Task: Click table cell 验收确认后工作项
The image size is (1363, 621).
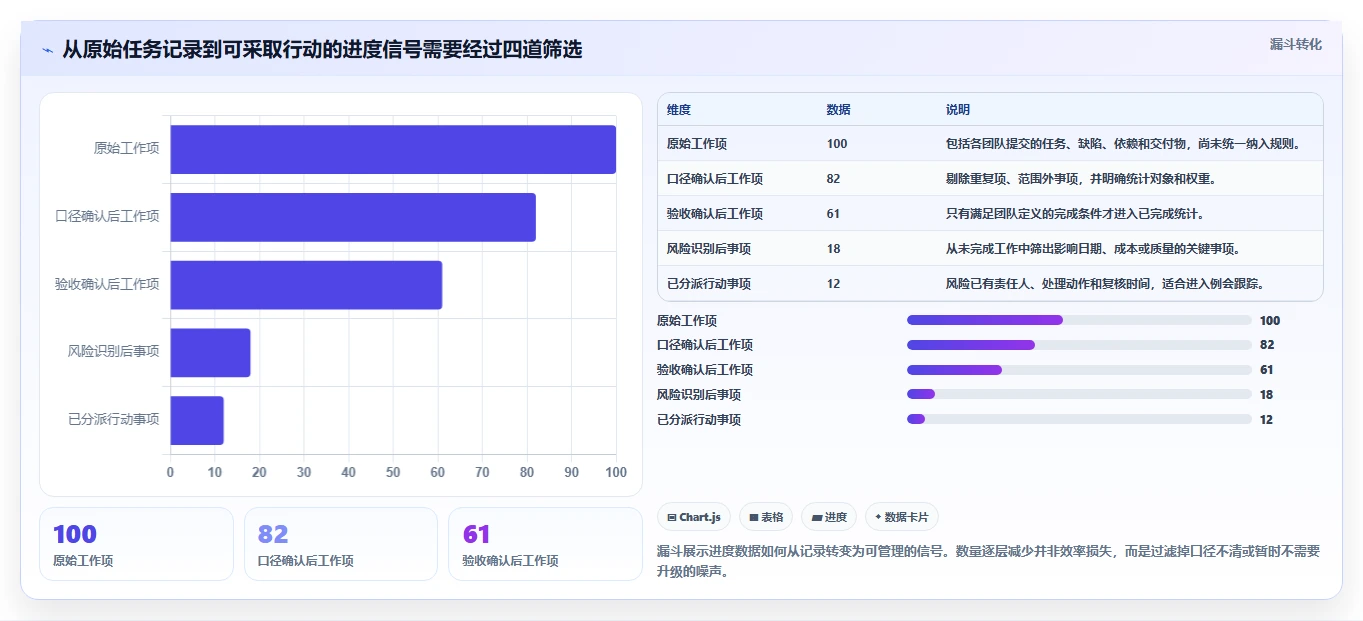Action: pyautogui.click(x=715, y=214)
